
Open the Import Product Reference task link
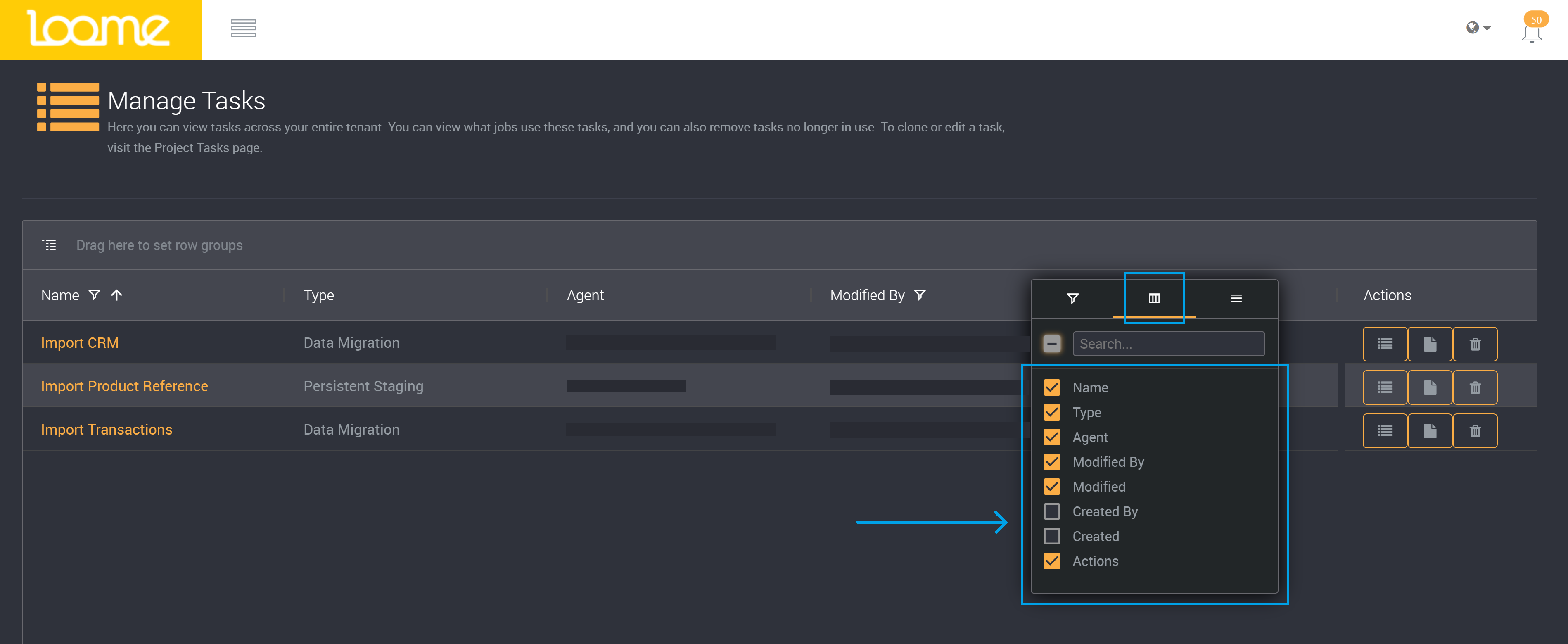[124, 386]
